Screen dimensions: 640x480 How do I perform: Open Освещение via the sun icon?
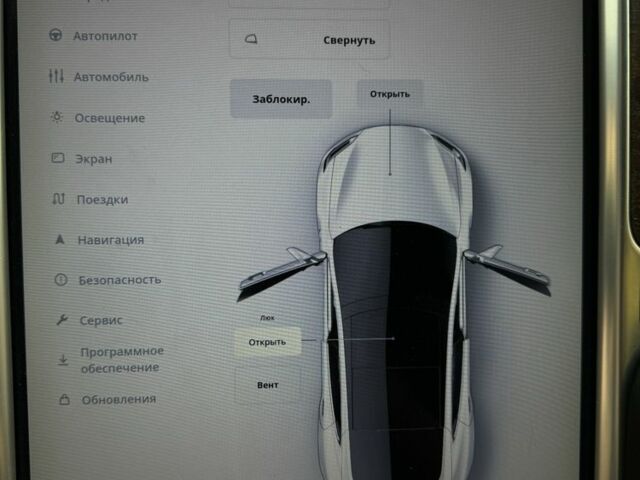click(x=57, y=118)
